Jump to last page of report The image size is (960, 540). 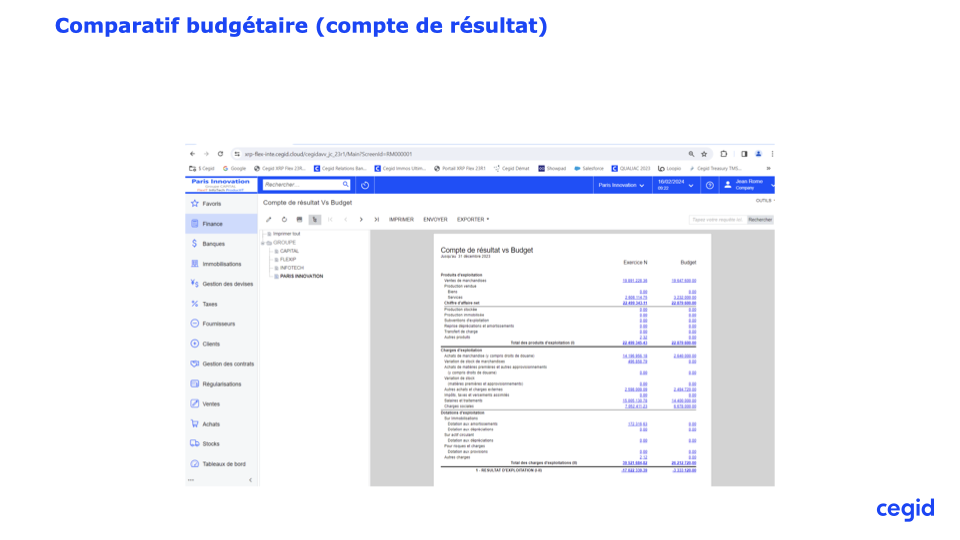pyautogui.click(x=376, y=219)
